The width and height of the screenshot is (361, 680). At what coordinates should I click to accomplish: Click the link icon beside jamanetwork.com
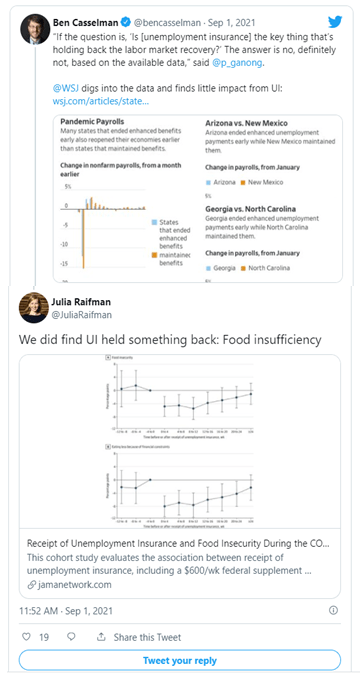31,585
